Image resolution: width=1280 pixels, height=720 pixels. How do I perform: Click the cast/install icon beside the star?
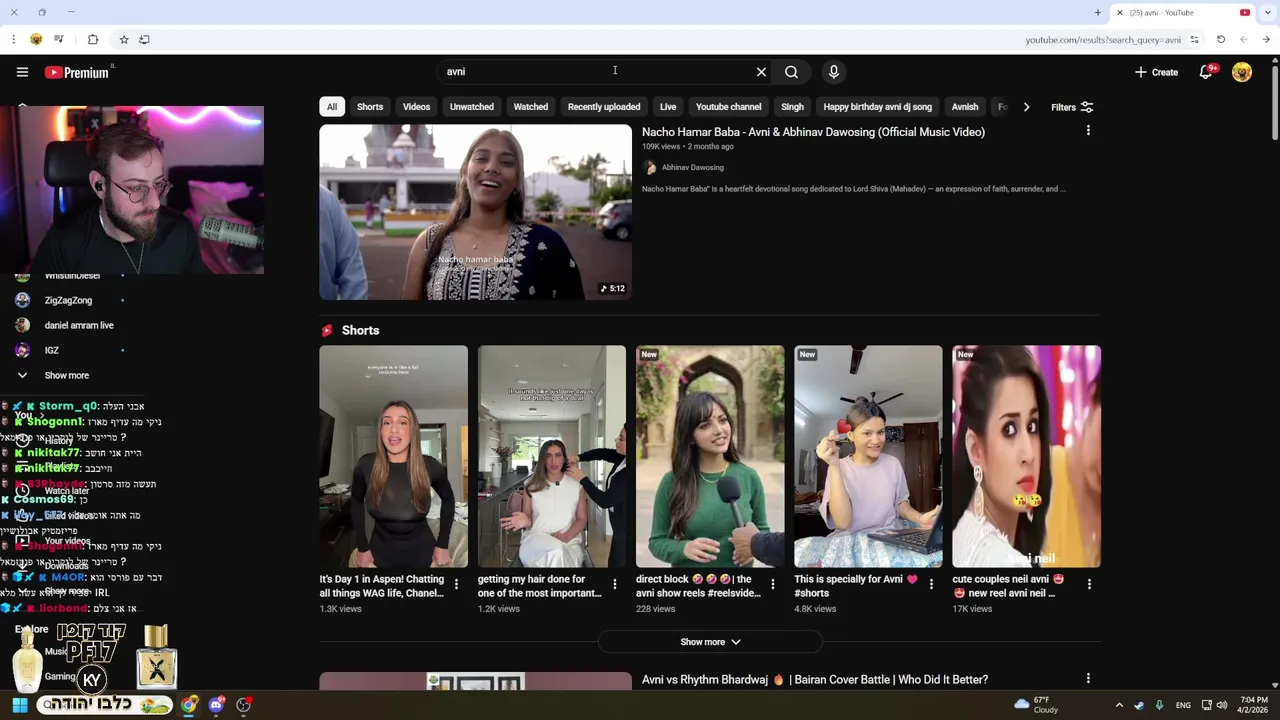tap(144, 39)
